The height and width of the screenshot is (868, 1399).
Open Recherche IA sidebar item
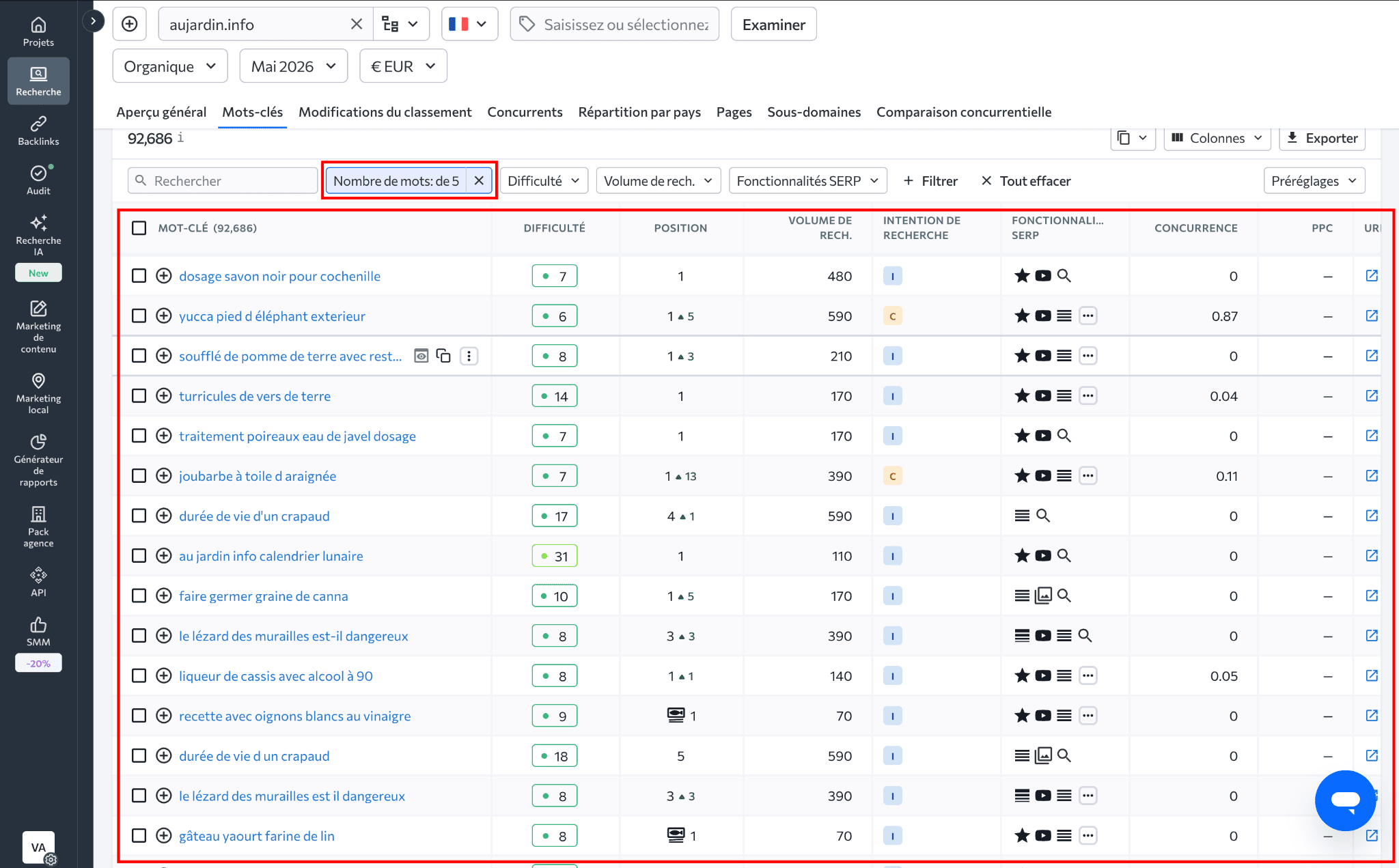tap(38, 235)
